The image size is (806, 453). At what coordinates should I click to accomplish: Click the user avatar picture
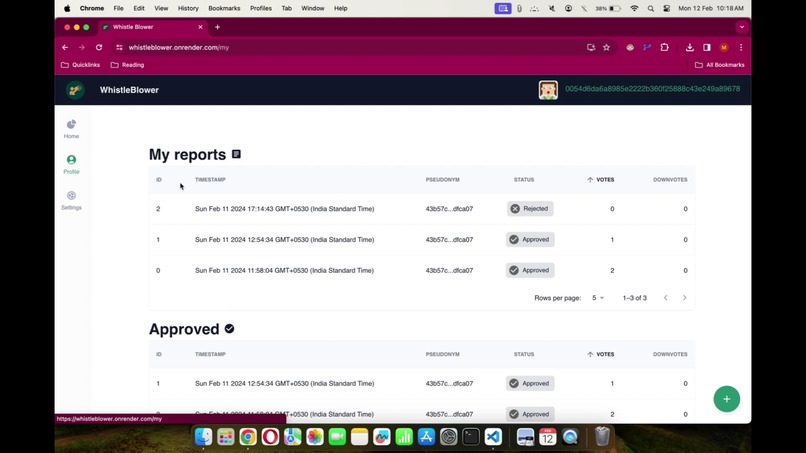point(548,90)
